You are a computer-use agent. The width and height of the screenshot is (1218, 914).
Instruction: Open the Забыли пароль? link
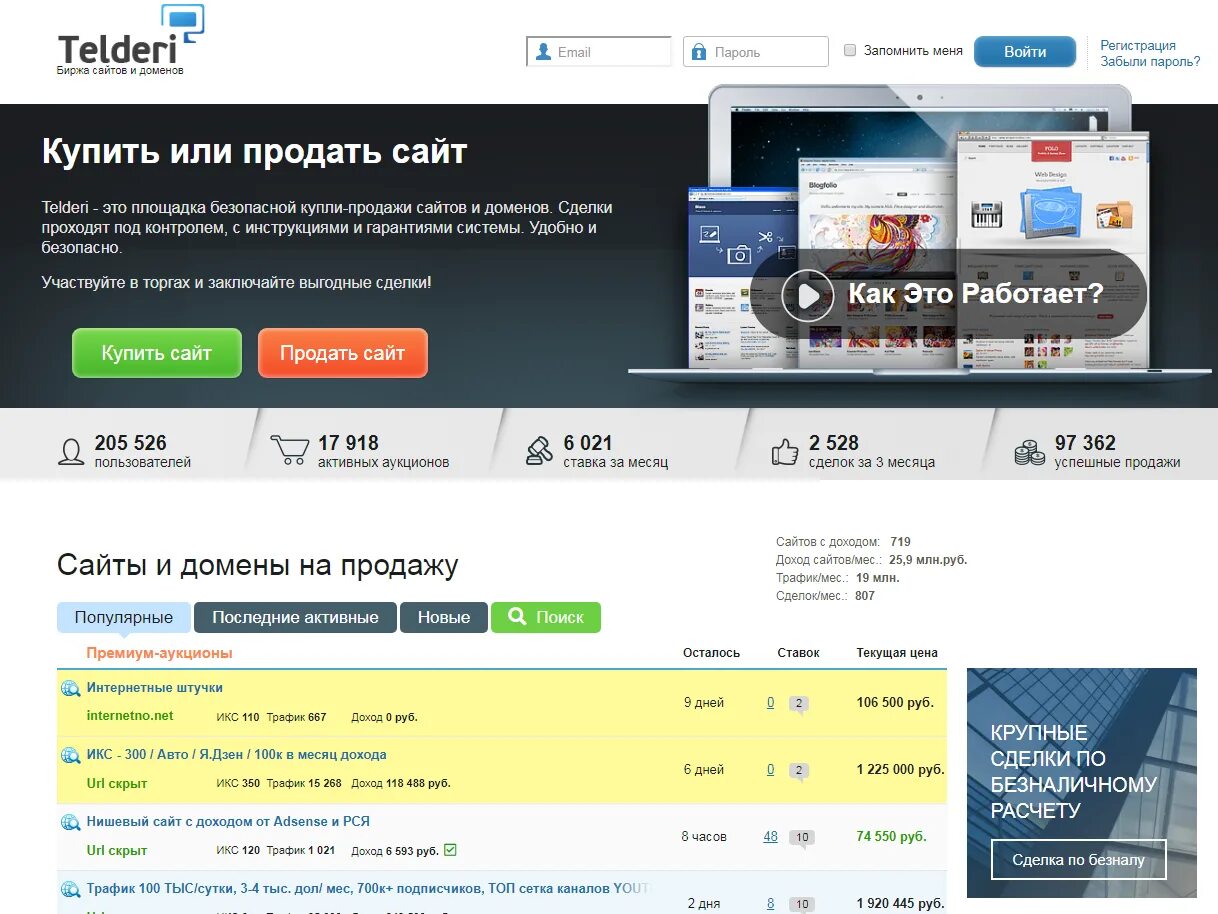[x=1150, y=61]
